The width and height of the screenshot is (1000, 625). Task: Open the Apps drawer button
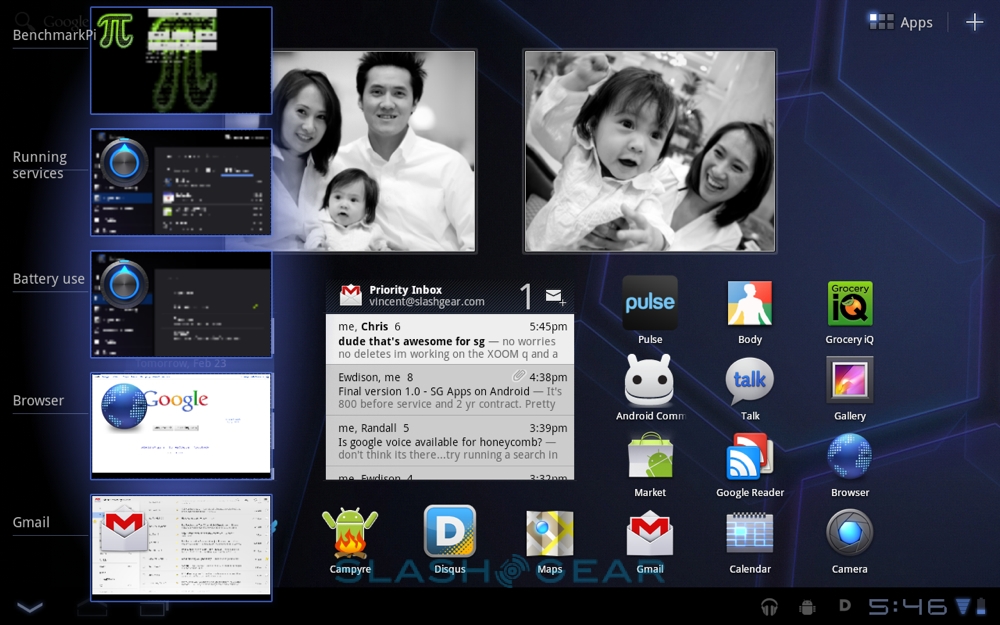[901, 22]
